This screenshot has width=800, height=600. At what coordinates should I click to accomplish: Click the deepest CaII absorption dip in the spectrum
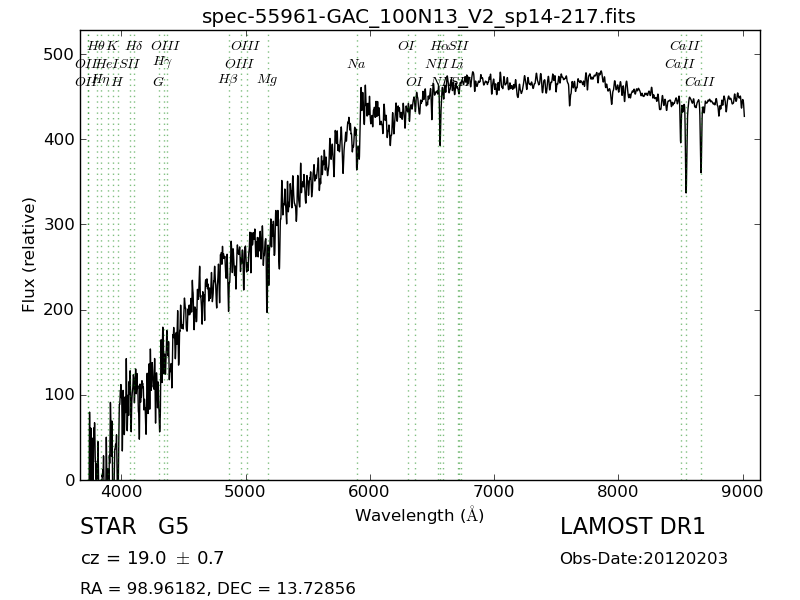click(x=686, y=190)
